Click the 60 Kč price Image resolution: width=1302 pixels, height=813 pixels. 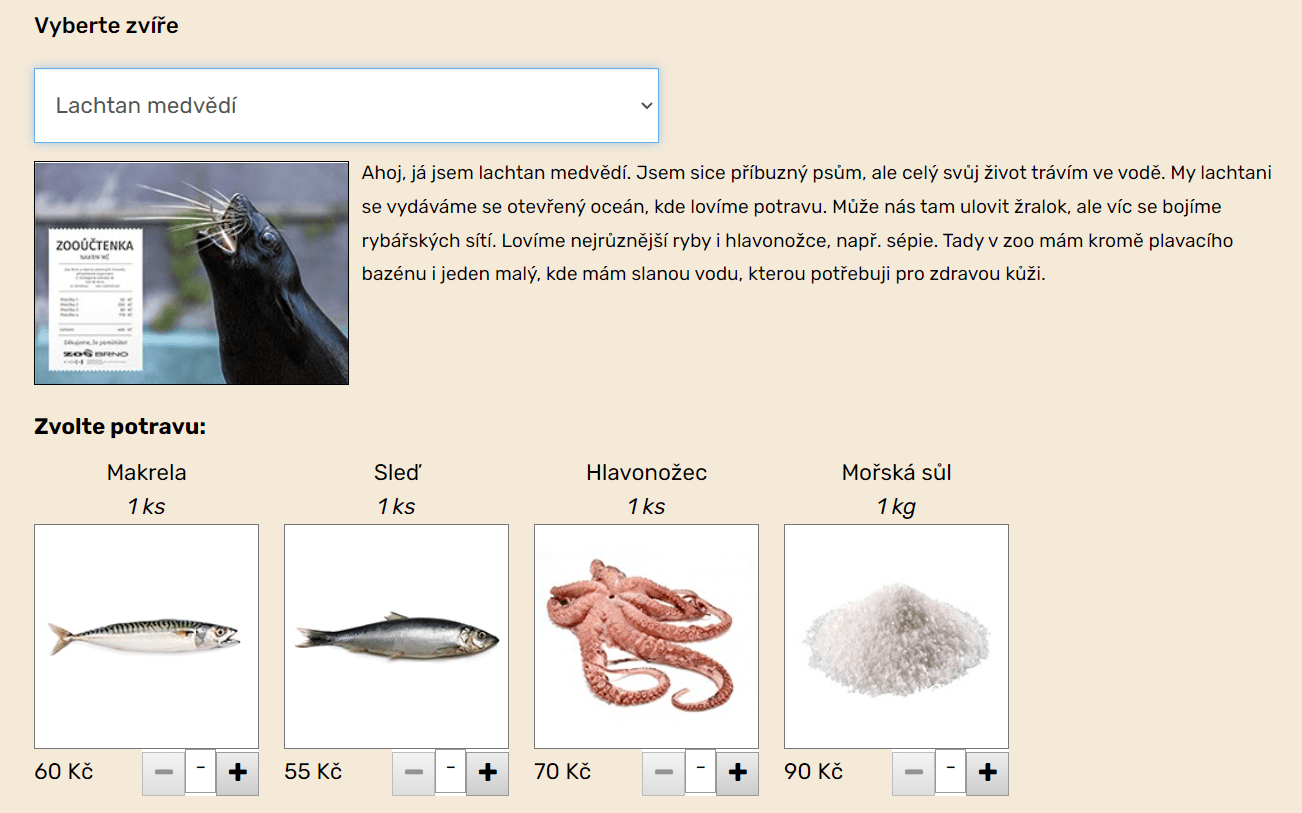[64, 772]
